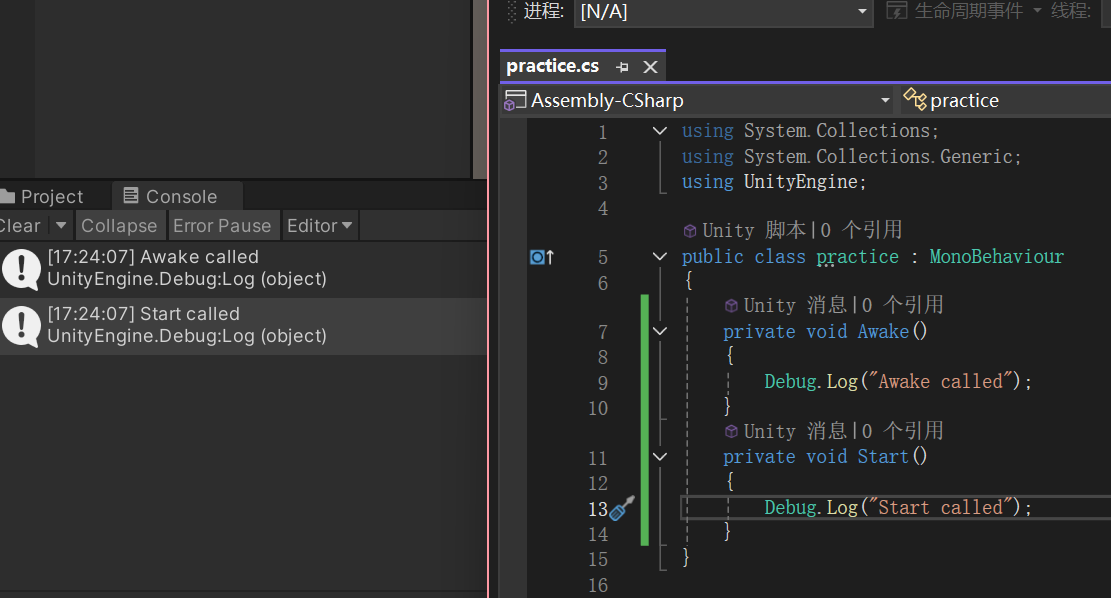Click the screwdriver icon next to line 13

[x=621, y=510]
